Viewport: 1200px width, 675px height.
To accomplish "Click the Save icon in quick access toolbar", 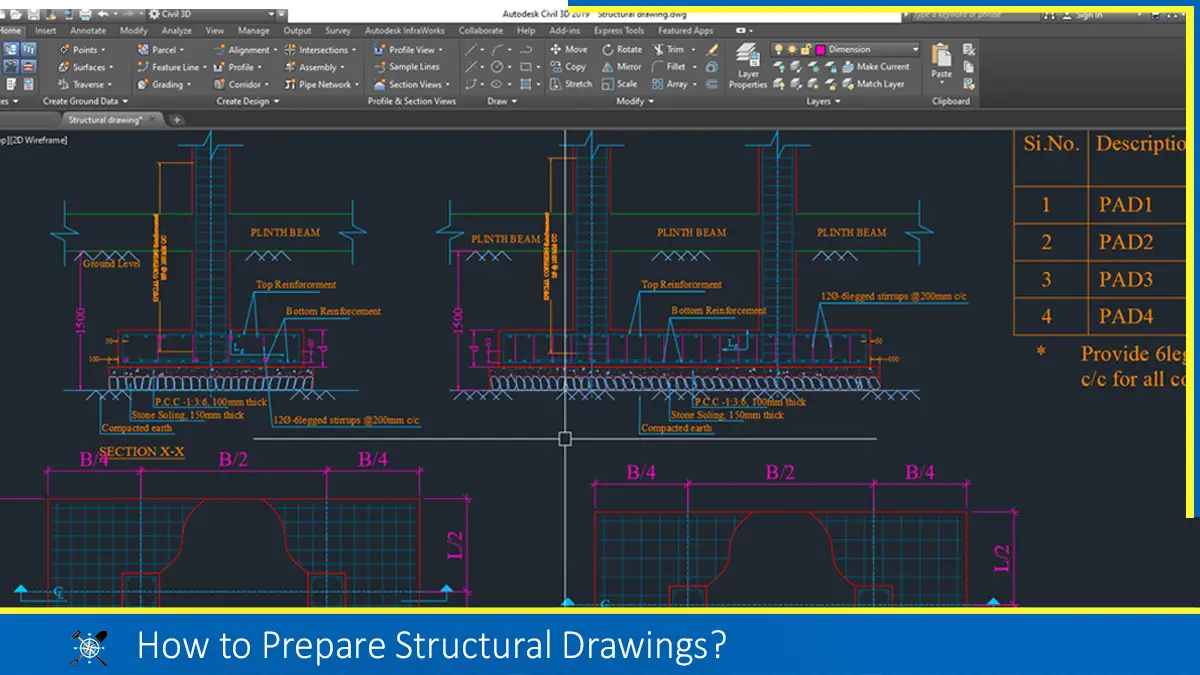I will click(x=35, y=14).
